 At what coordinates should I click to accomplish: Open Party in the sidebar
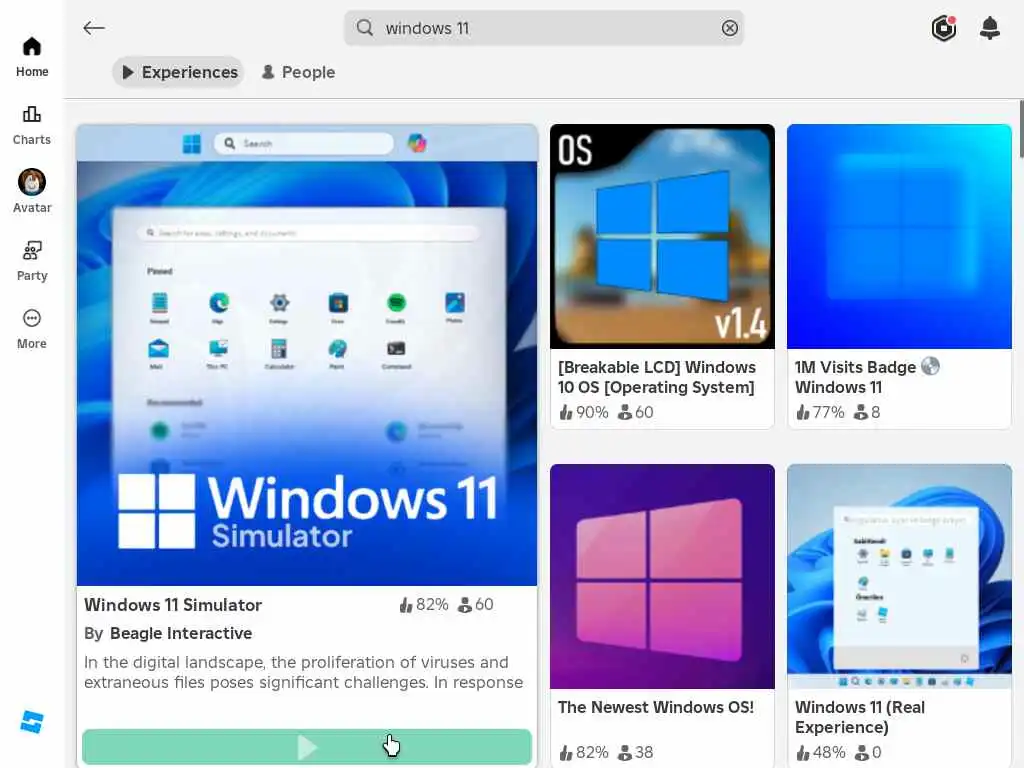point(31,261)
